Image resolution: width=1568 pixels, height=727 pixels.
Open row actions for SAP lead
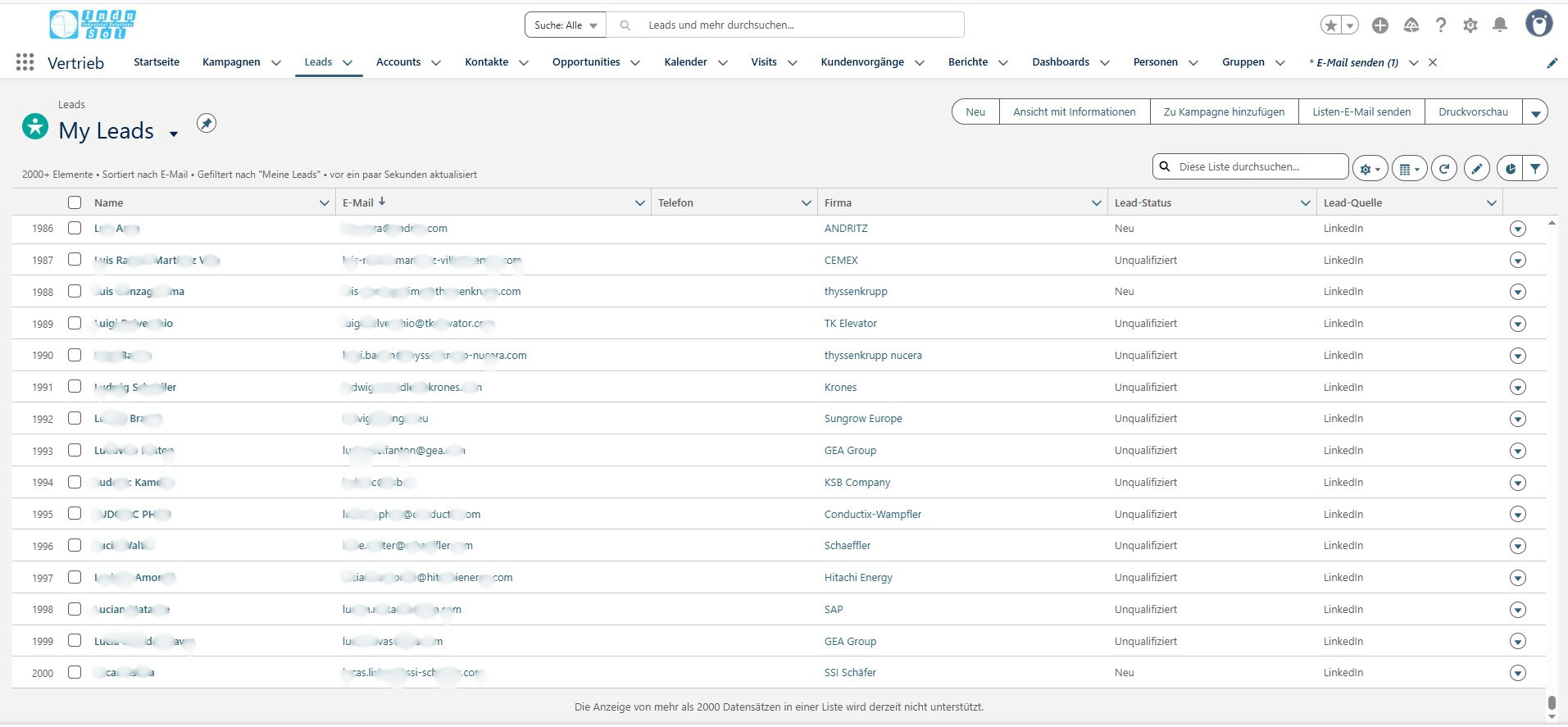[1518, 610]
